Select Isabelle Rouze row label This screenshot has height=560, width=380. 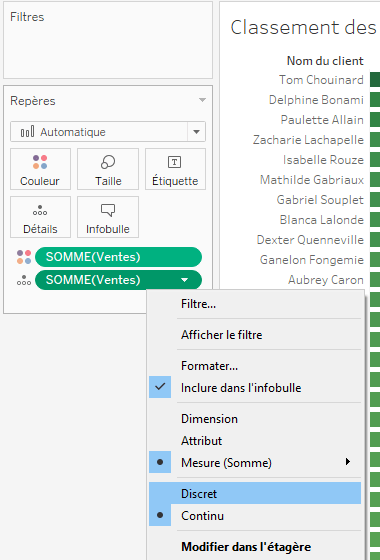tap(323, 160)
